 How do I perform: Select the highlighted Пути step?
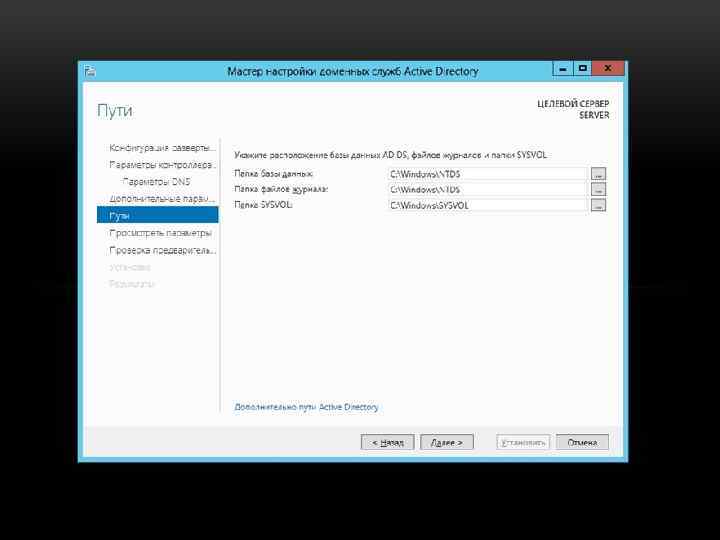(158, 215)
